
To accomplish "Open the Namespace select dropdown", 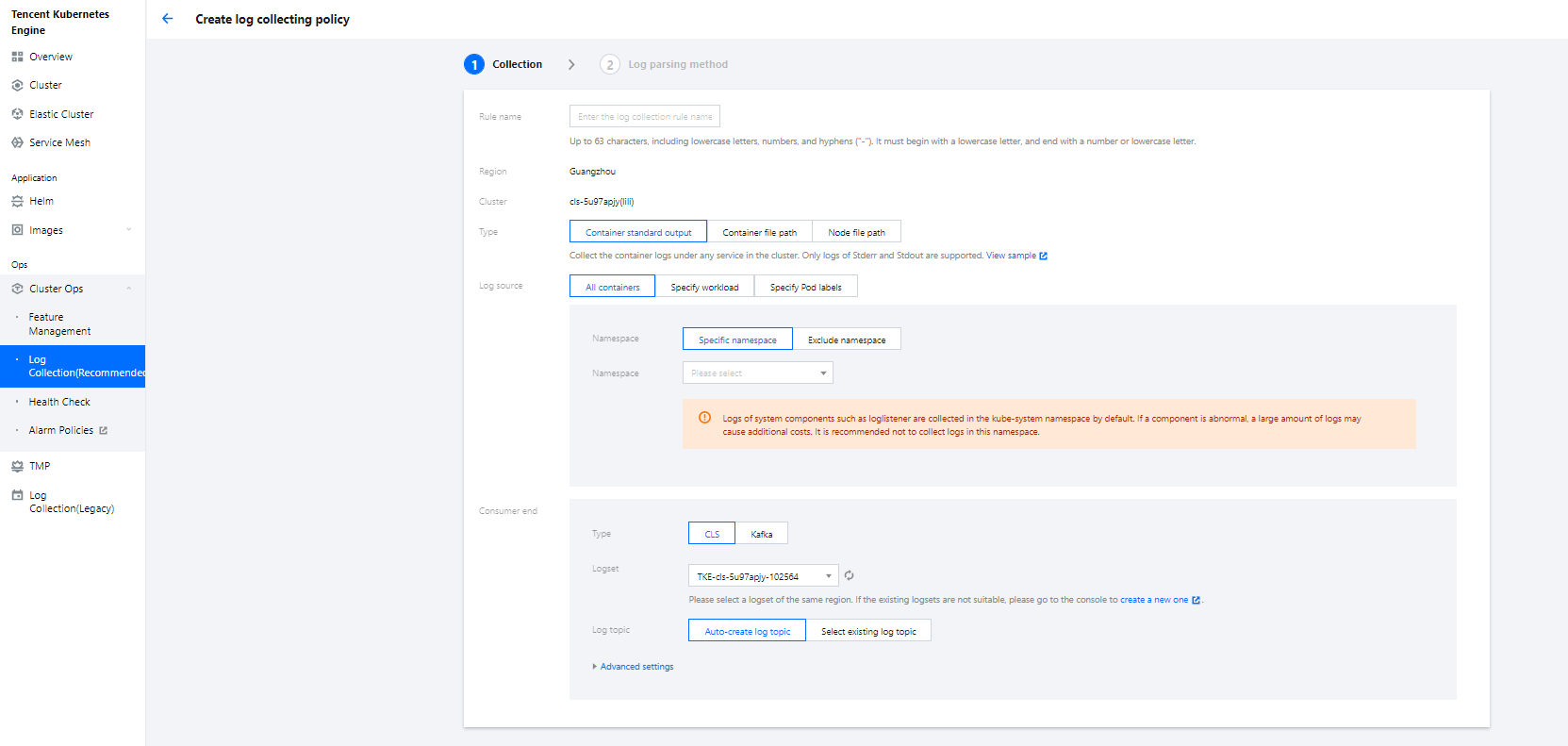I will [x=757, y=373].
